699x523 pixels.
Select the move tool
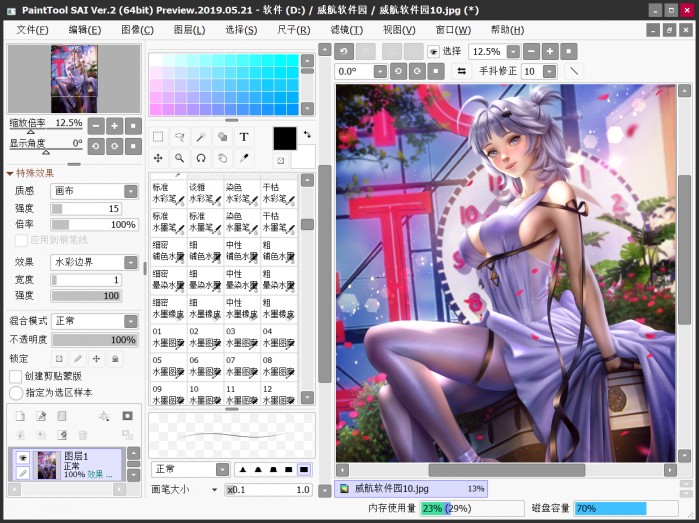point(158,158)
